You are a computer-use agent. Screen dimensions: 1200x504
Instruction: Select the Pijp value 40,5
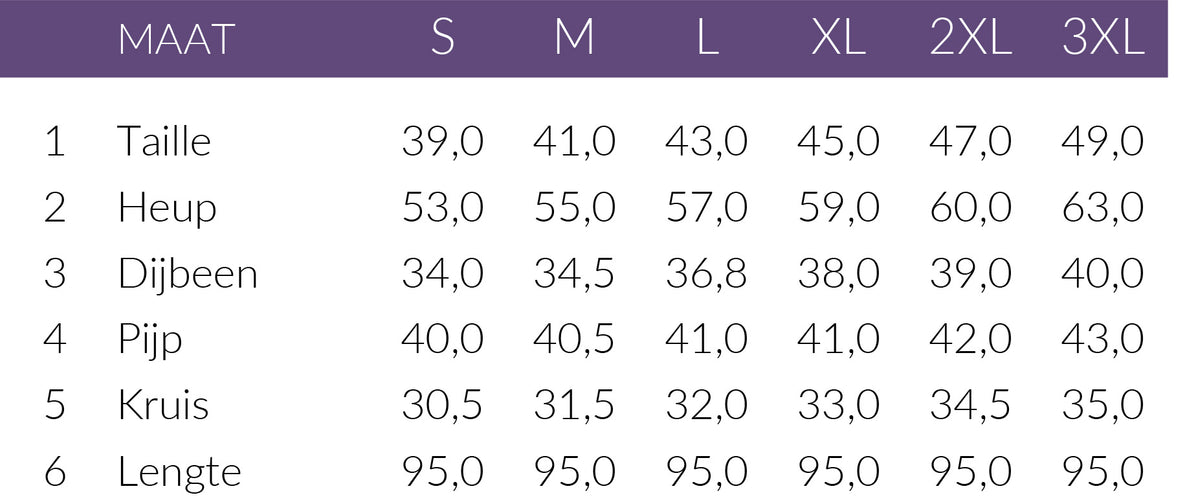574,339
